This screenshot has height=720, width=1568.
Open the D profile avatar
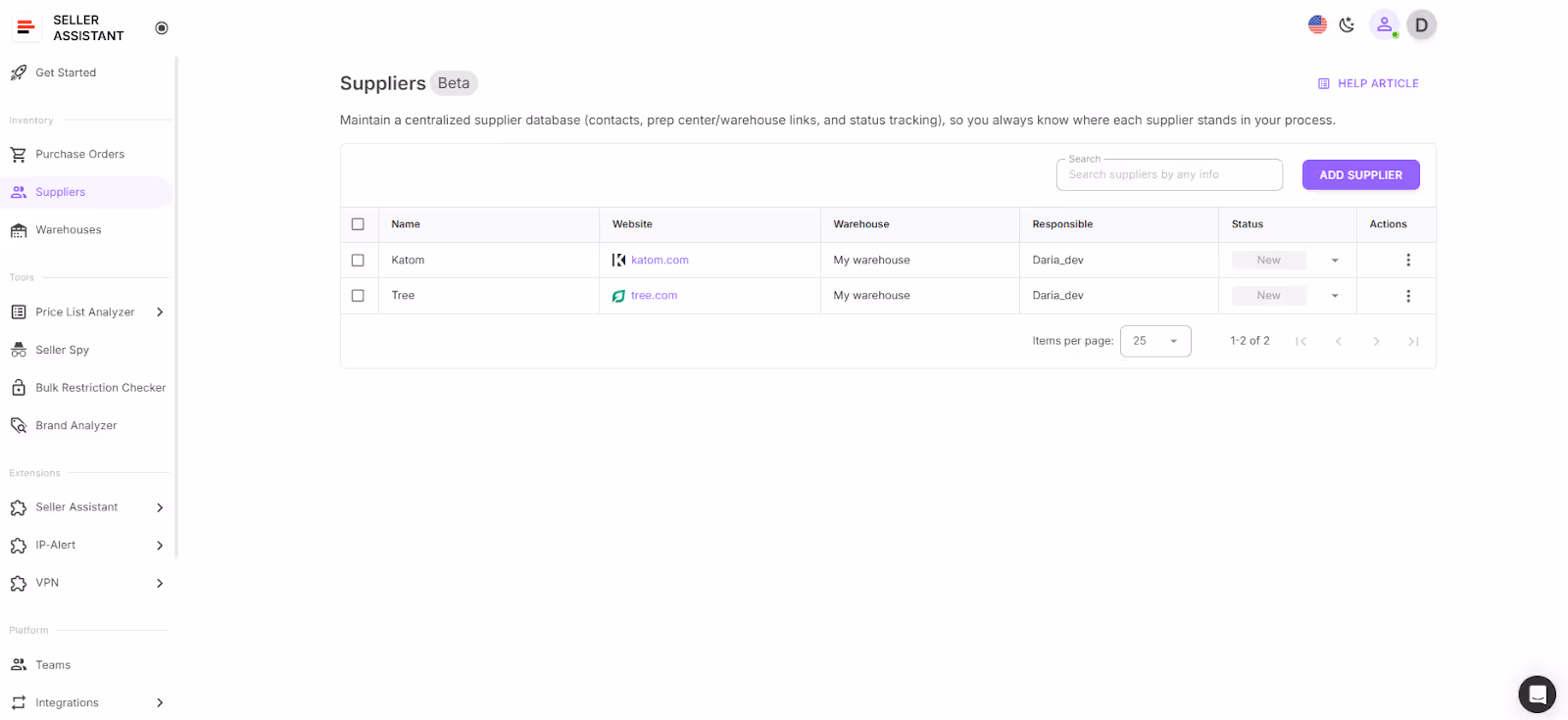(1421, 24)
